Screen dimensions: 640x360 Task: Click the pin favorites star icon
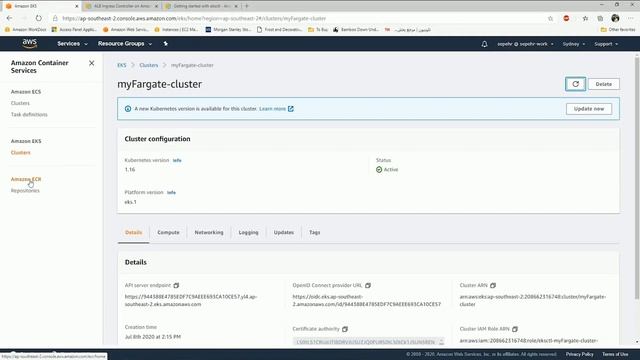[x=166, y=44]
